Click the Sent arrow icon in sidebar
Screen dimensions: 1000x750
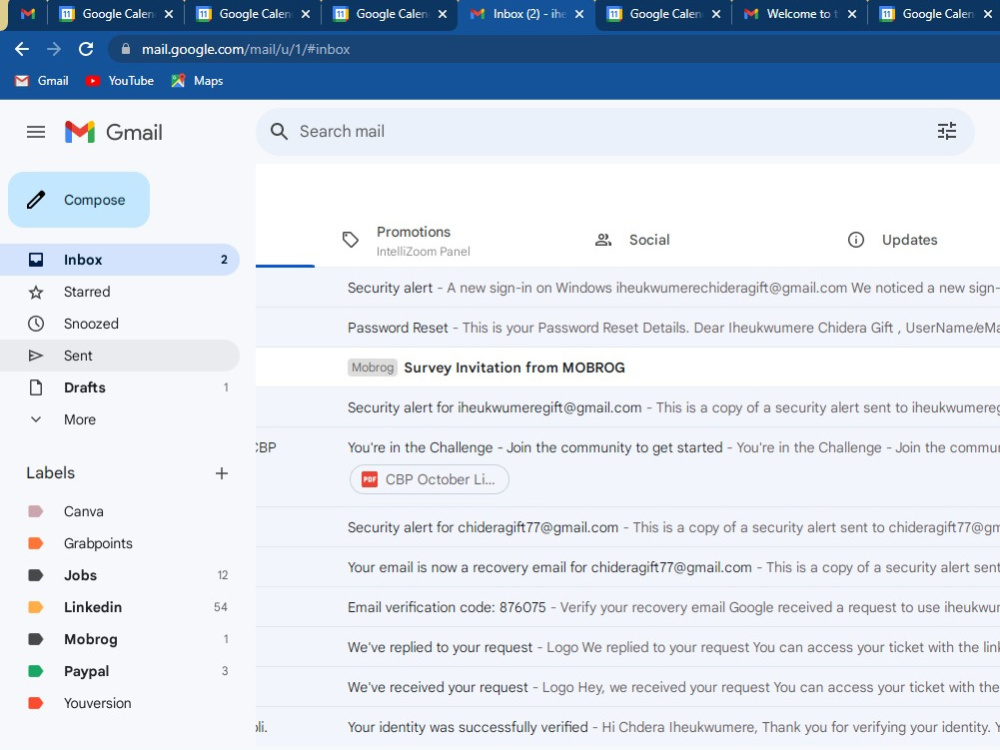tap(36, 356)
